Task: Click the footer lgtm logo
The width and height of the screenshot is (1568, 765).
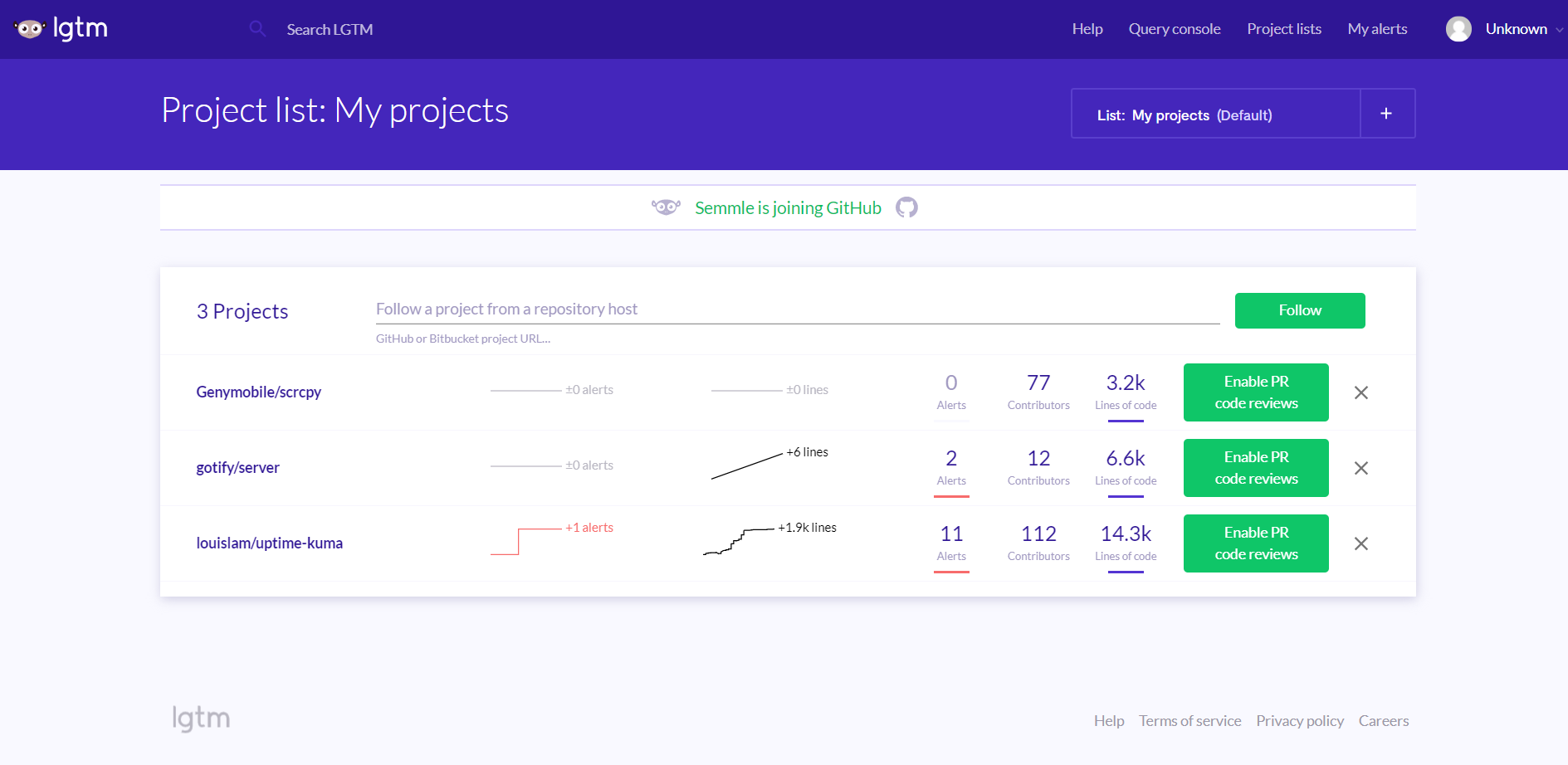Action: tap(201, 719)
